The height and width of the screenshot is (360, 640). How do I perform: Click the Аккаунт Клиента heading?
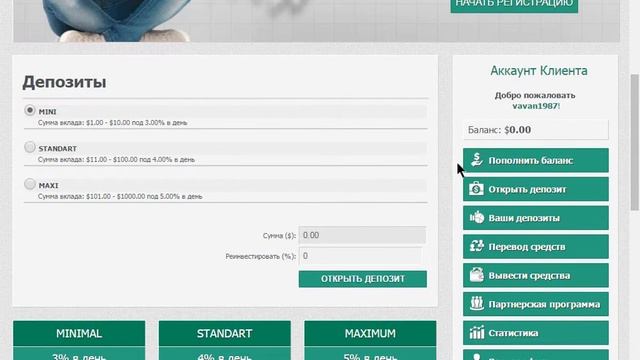point(539,71)
